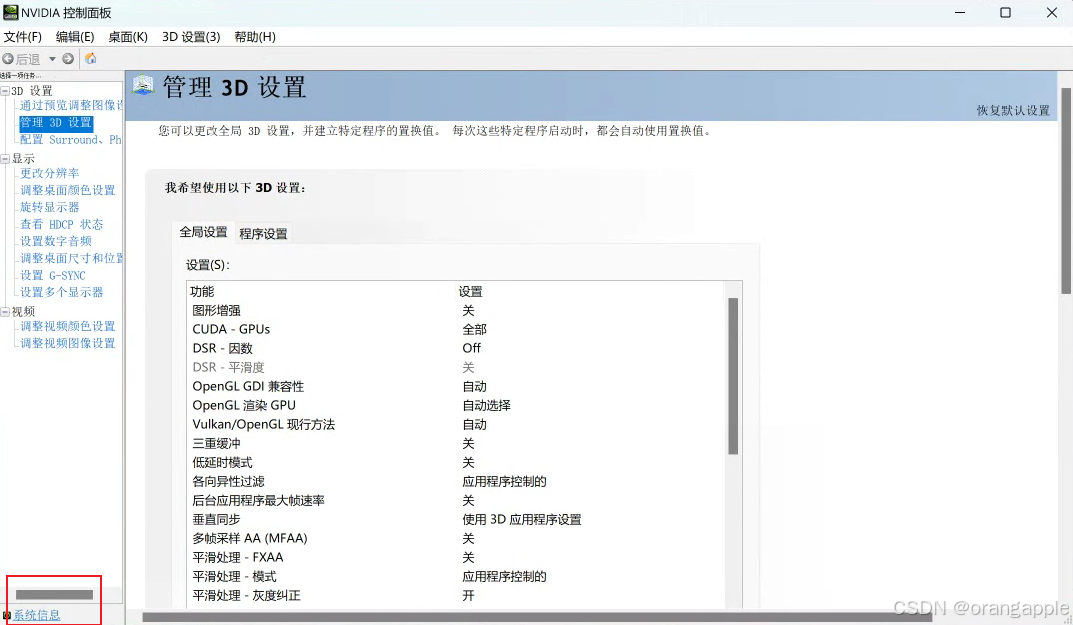Image resolution: width=1073 pixels, height=625 pixels.
Task: Open 查看 HDCP 状态 in the sidebar
Action: 62,225
